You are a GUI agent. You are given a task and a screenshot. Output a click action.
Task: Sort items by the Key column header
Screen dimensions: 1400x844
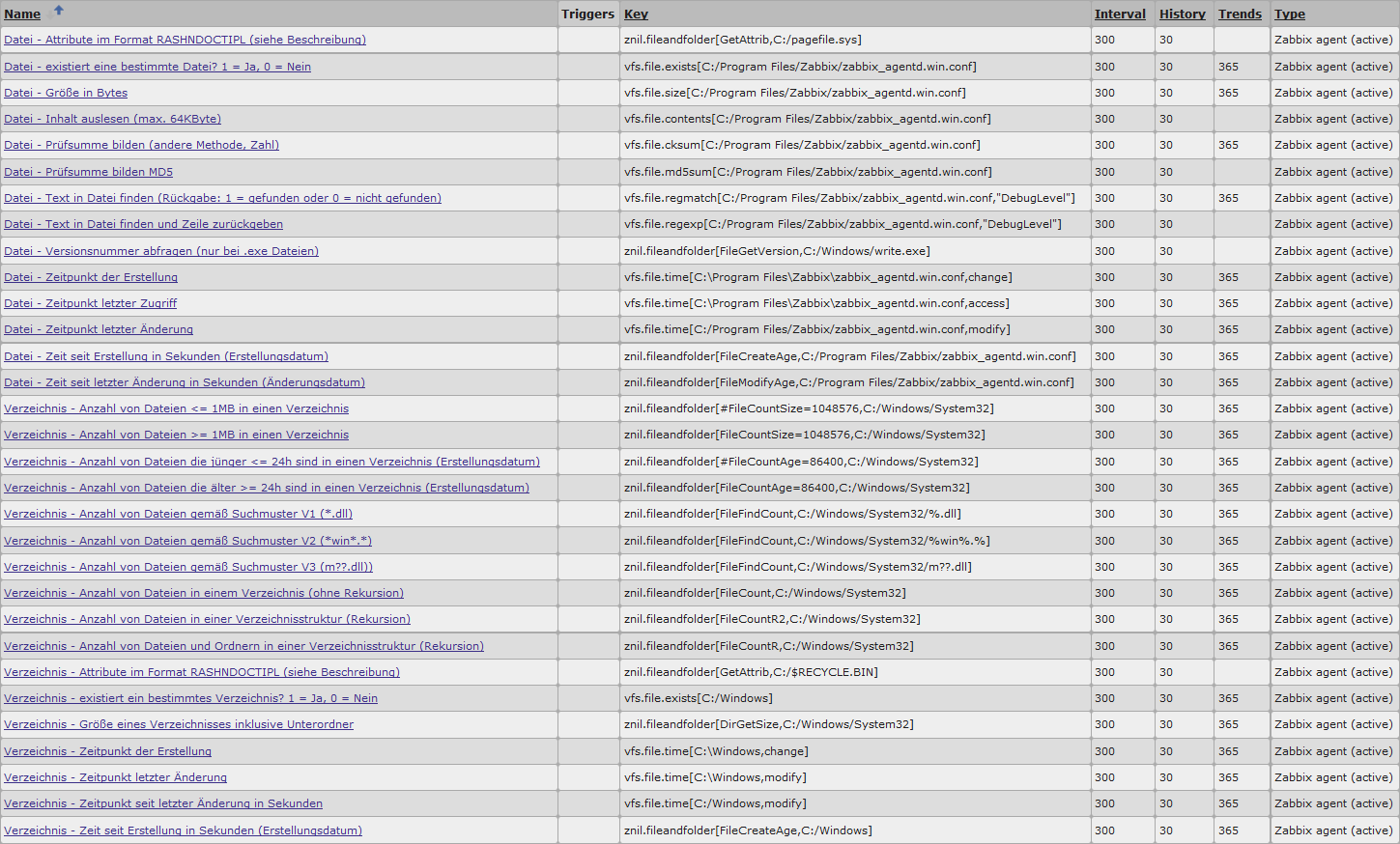[636, 14]
